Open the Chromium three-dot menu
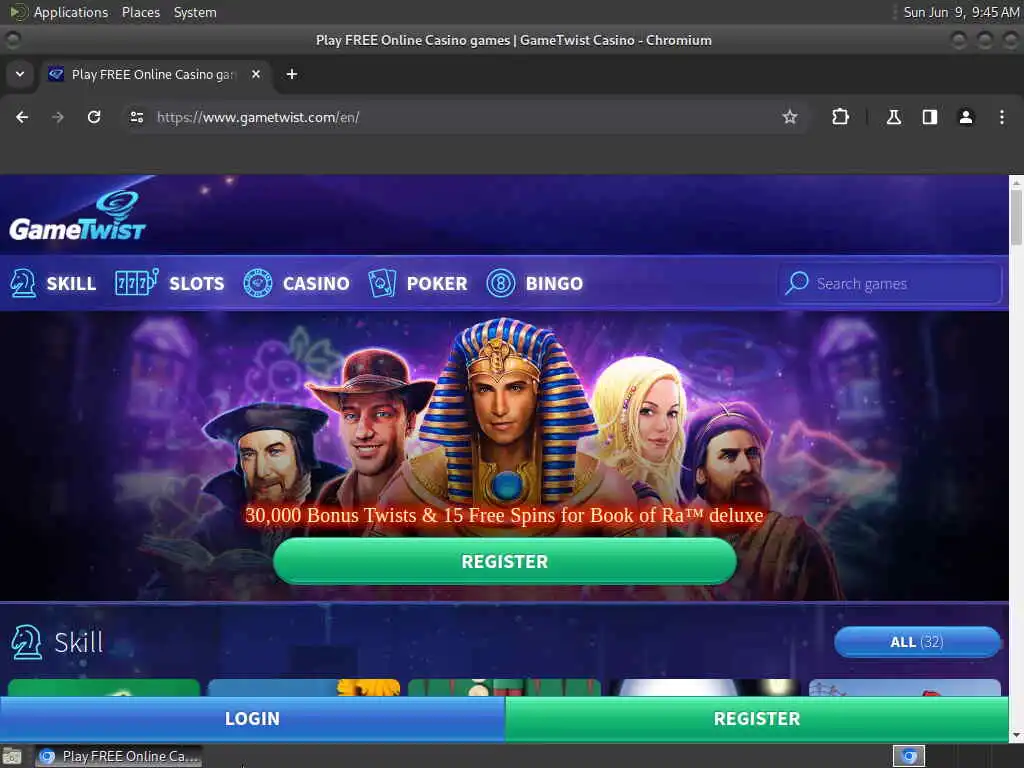The width and height of the screenshot is (1024, 768). (x=1002, y=117)
